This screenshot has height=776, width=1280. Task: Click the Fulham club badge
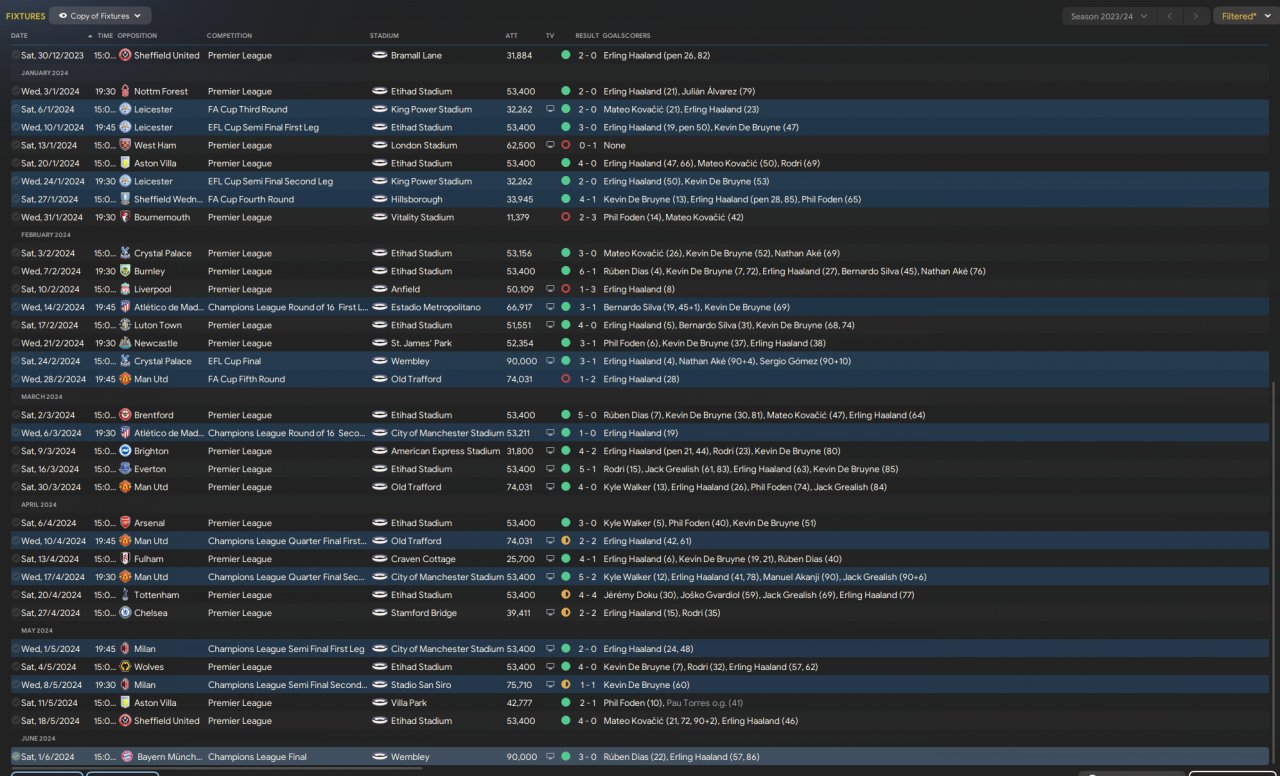[x=125, y=559]
